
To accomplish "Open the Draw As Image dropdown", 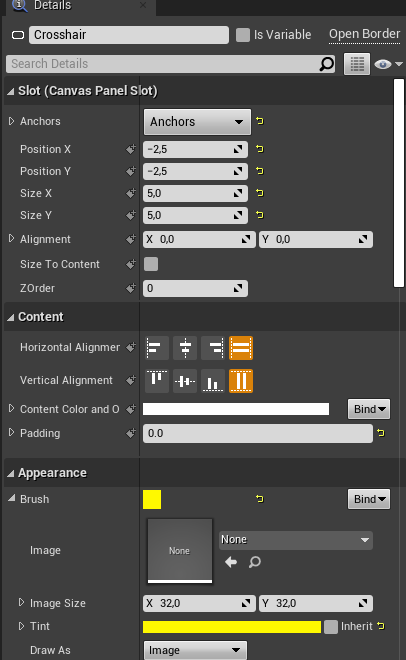I will (x=195, y=650).
